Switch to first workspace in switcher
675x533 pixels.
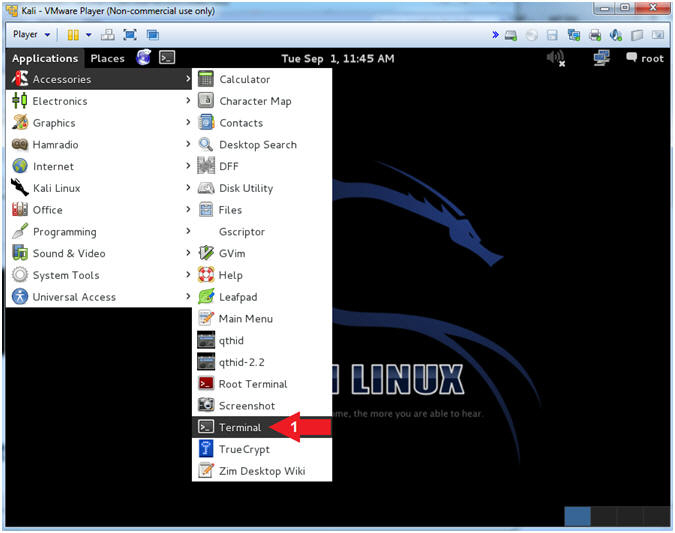click(x=577, y=516)
